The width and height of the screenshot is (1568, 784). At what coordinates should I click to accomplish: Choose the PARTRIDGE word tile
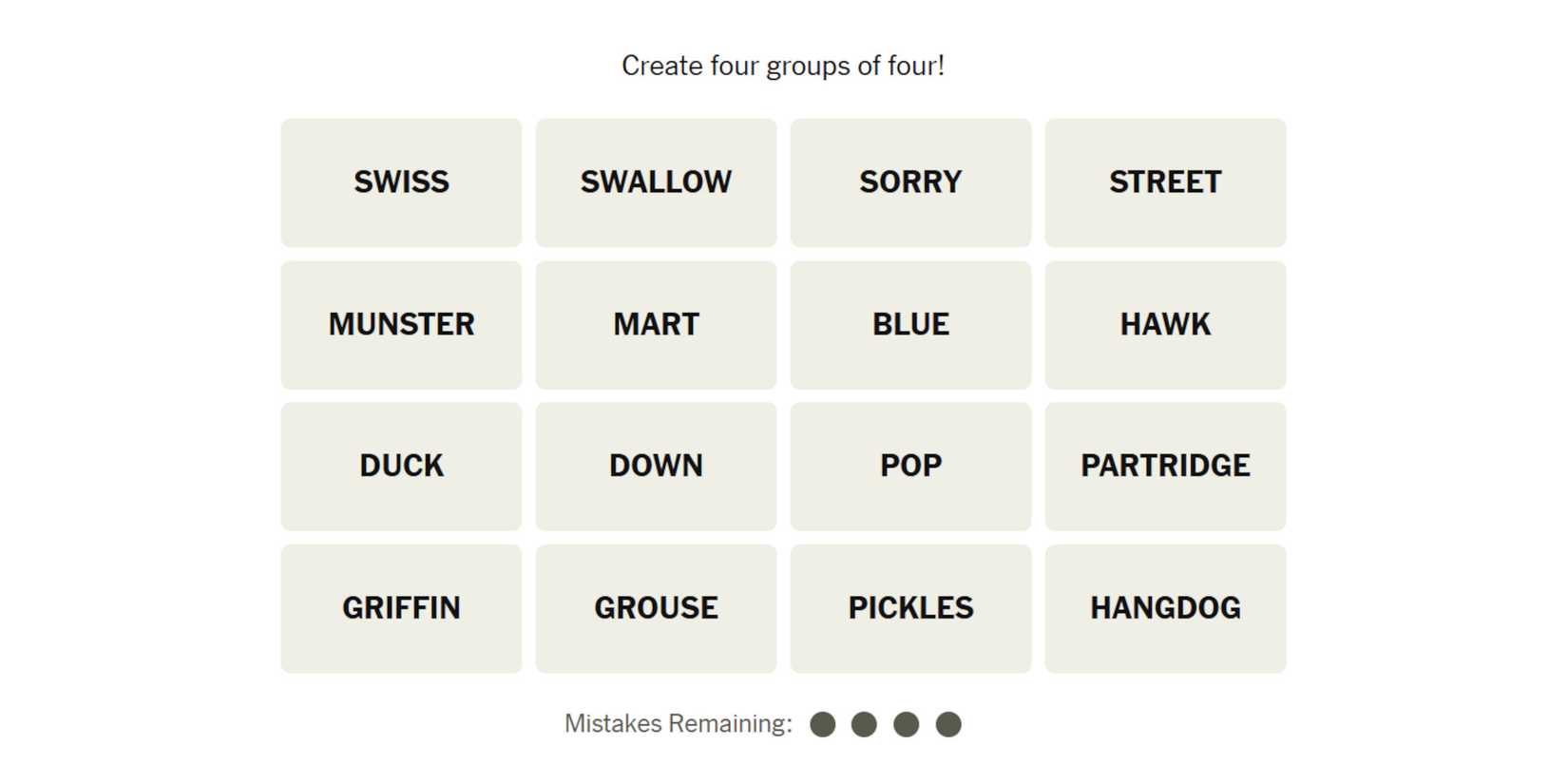coord(1165,467)
